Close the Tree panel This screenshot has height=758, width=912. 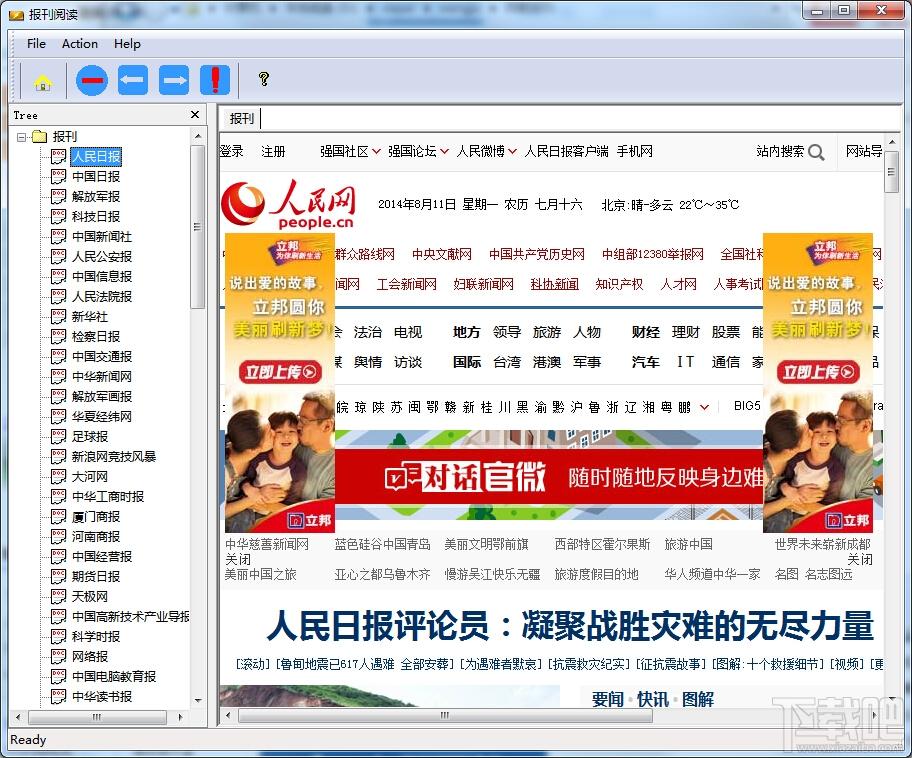click(195, 115)
